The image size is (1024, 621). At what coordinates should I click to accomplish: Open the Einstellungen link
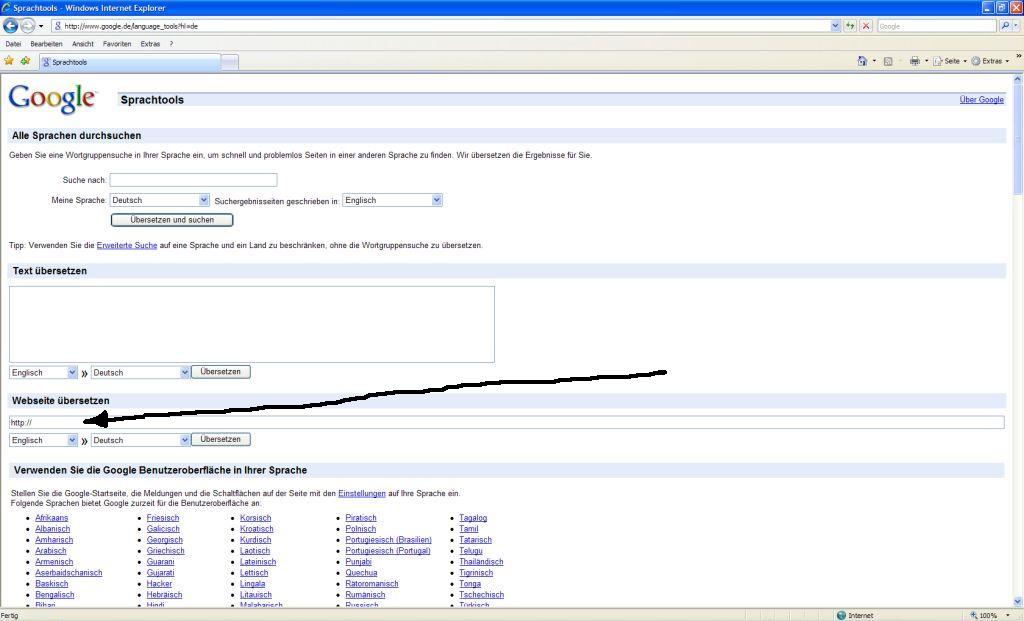(x=362, y=493)
